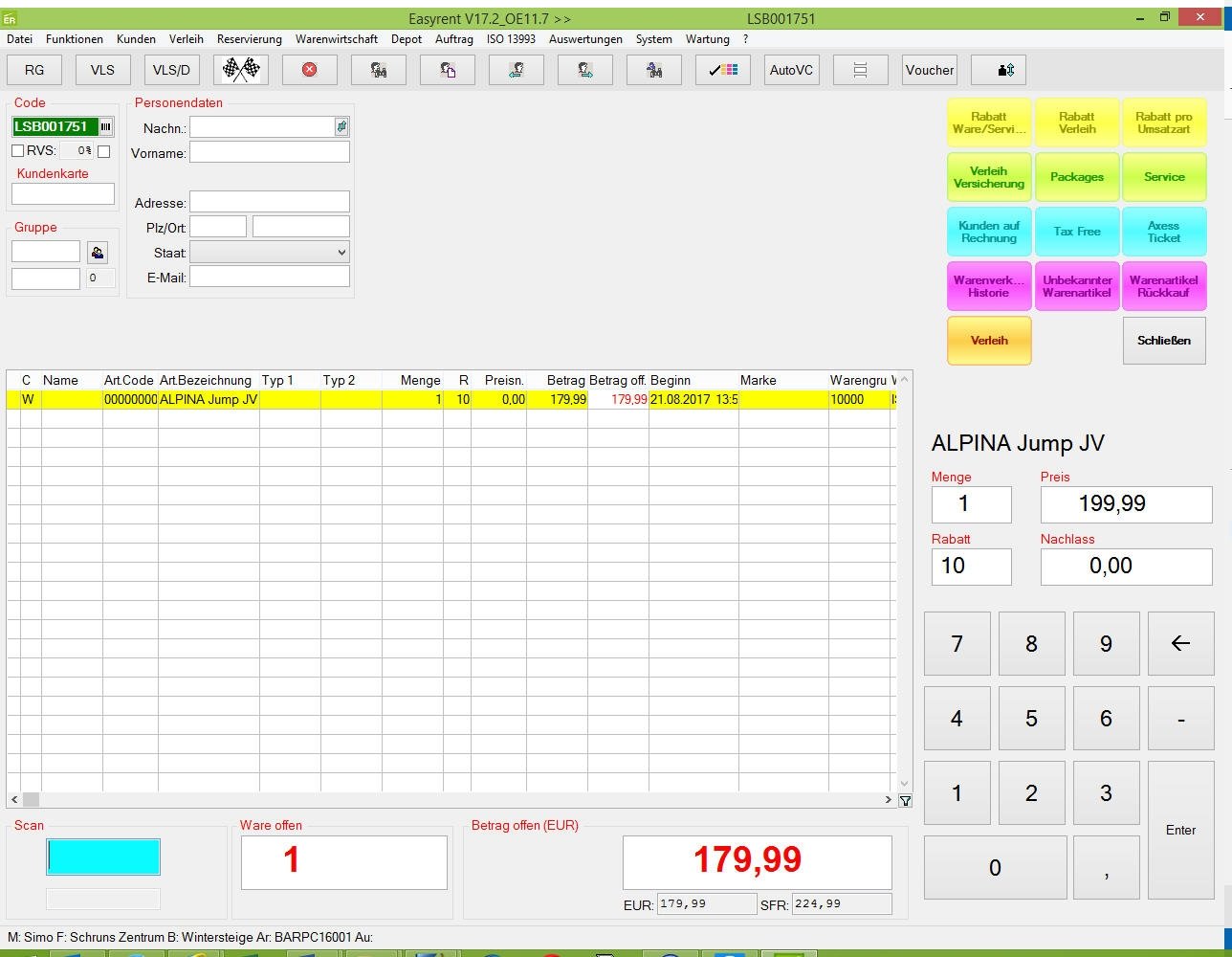The image size is (1232, 957).
Task: Click the Axess Ticket button
Action: [x=1164, y=232]
